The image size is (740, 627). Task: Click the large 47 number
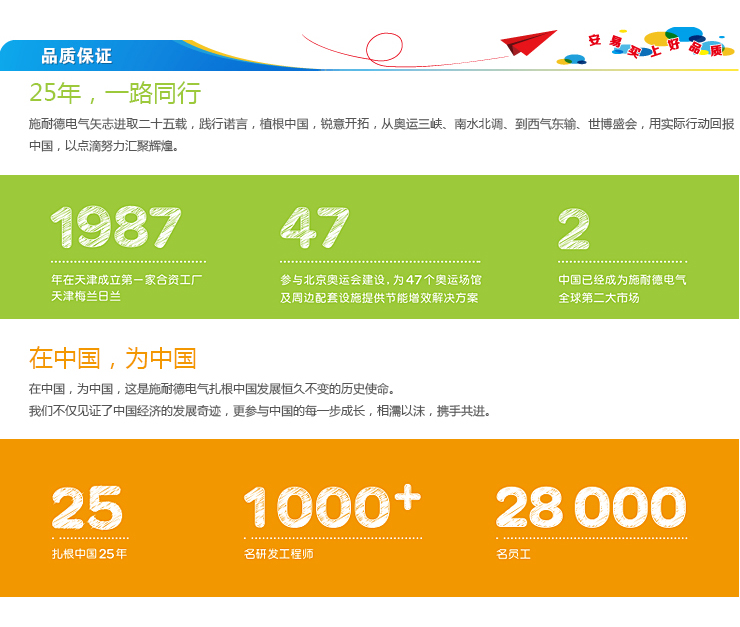(x=315, y=227)
